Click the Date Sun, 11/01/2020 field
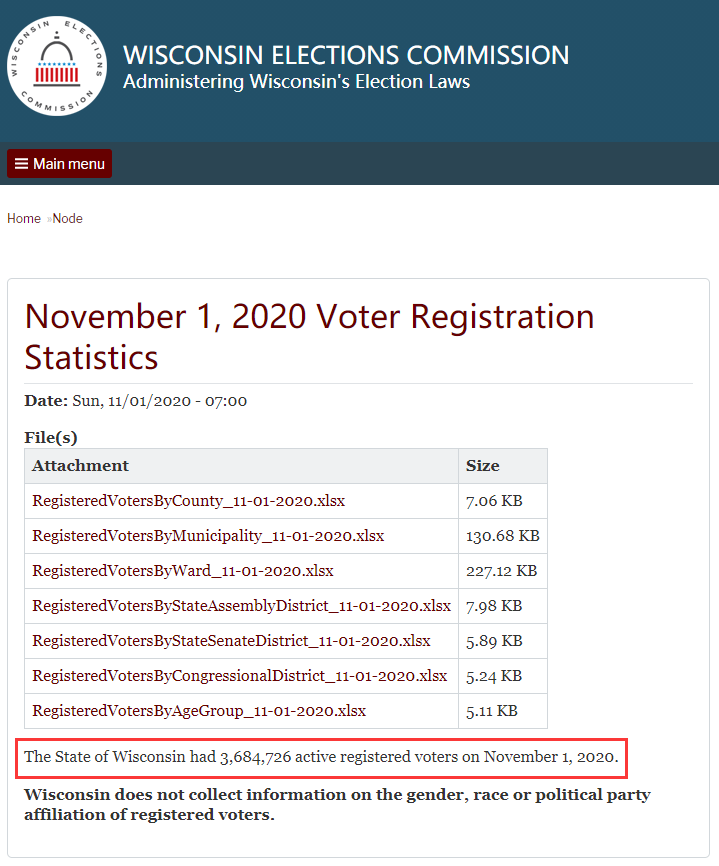The image size is (719, 866). tap(136, 401)
